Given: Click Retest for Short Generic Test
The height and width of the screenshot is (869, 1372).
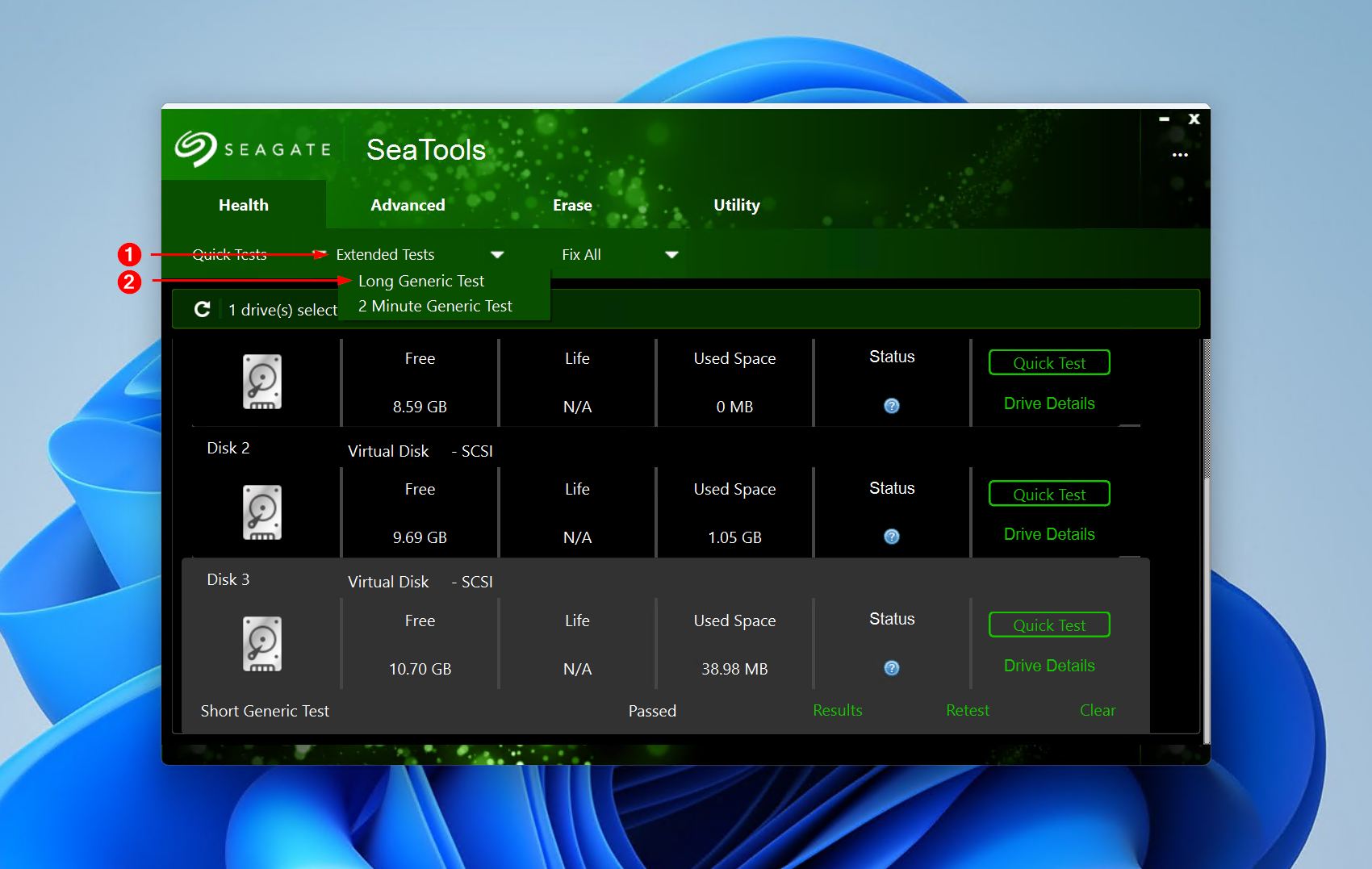Looking at the screenshot, I should point(968,710).
